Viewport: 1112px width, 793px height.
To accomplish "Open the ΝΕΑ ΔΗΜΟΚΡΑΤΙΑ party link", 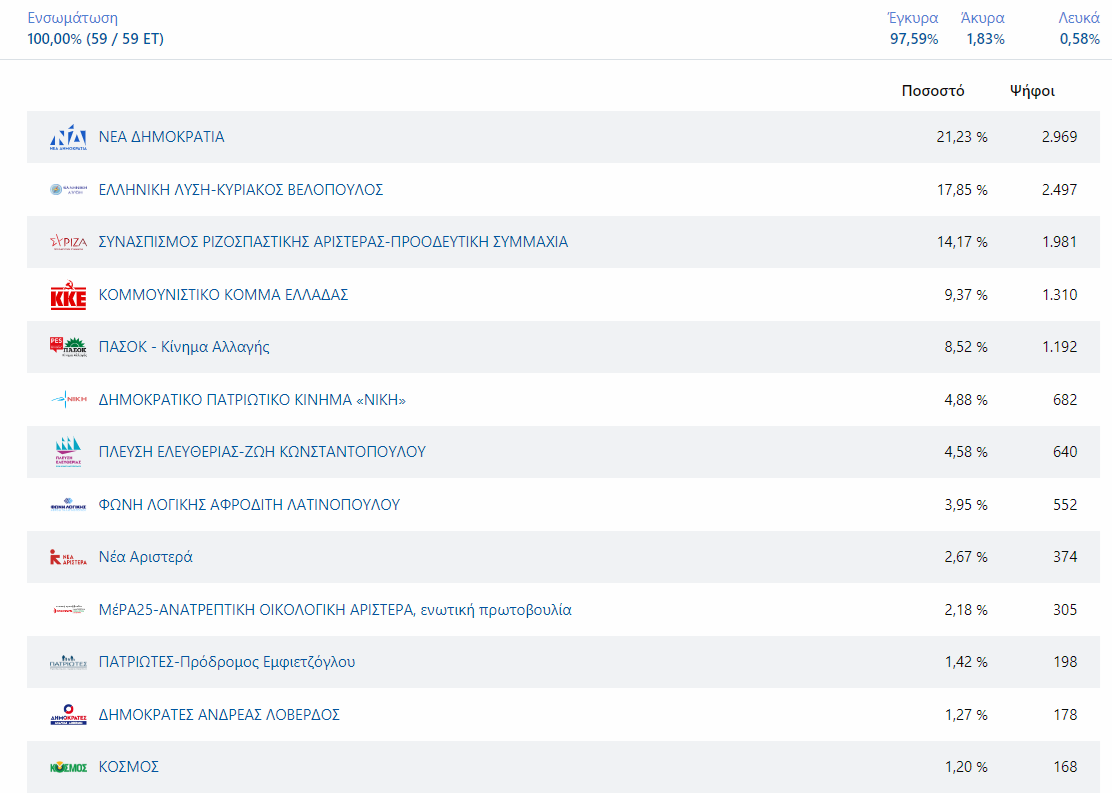I will click(x=161, y=137).
